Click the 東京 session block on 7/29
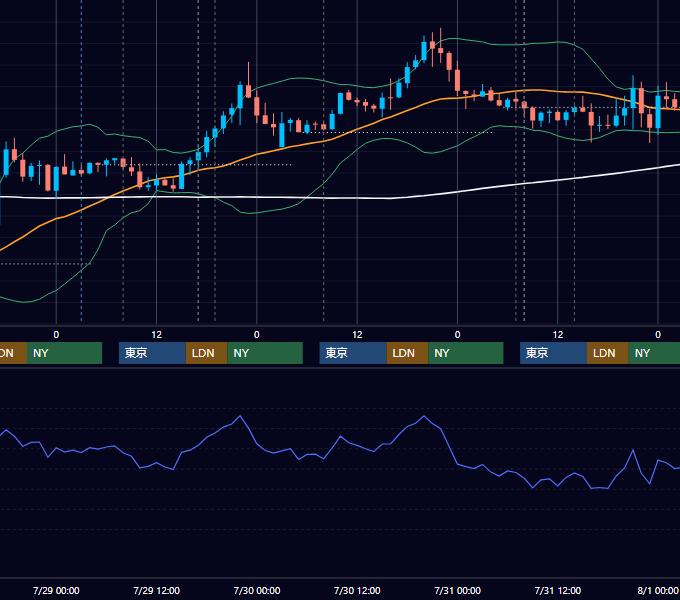This screenshot has height=600, width=680. tap(152, 353)
